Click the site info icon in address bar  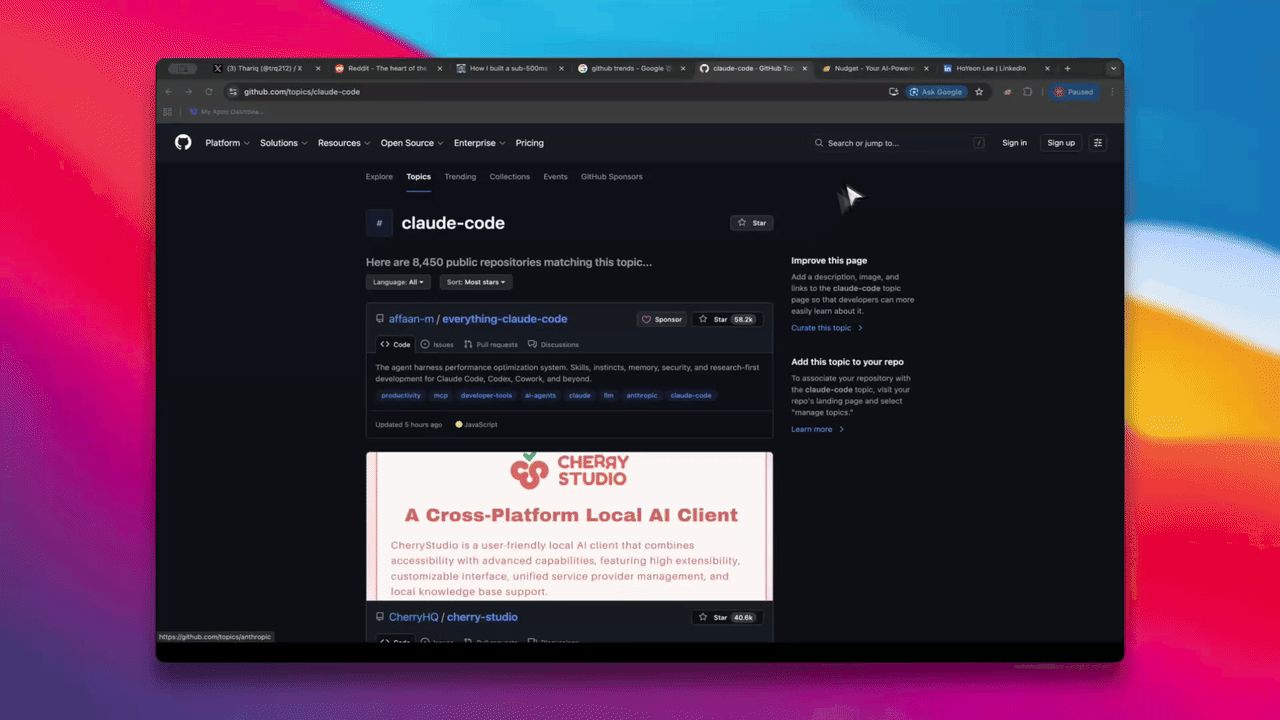pyautogui.click(x=233, y=92)
